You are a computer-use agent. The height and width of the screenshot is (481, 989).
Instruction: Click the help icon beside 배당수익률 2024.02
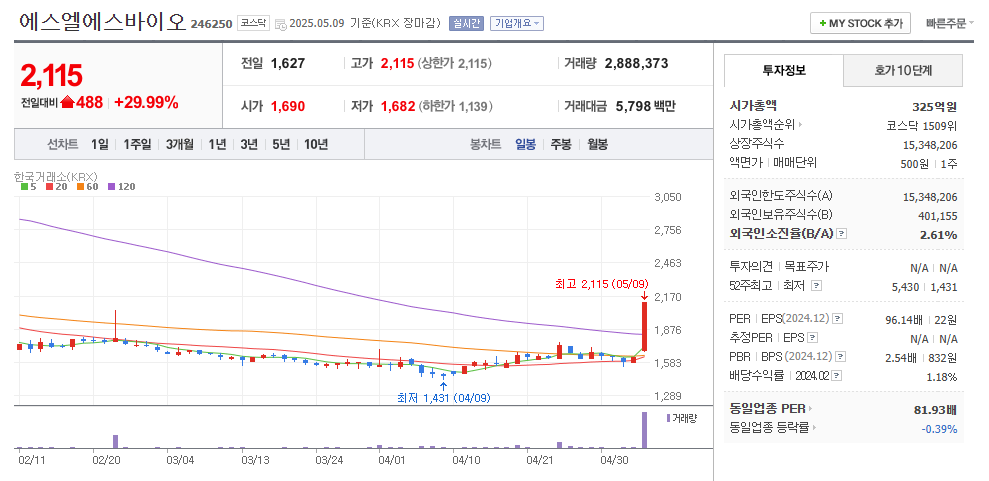click(836, 376)
